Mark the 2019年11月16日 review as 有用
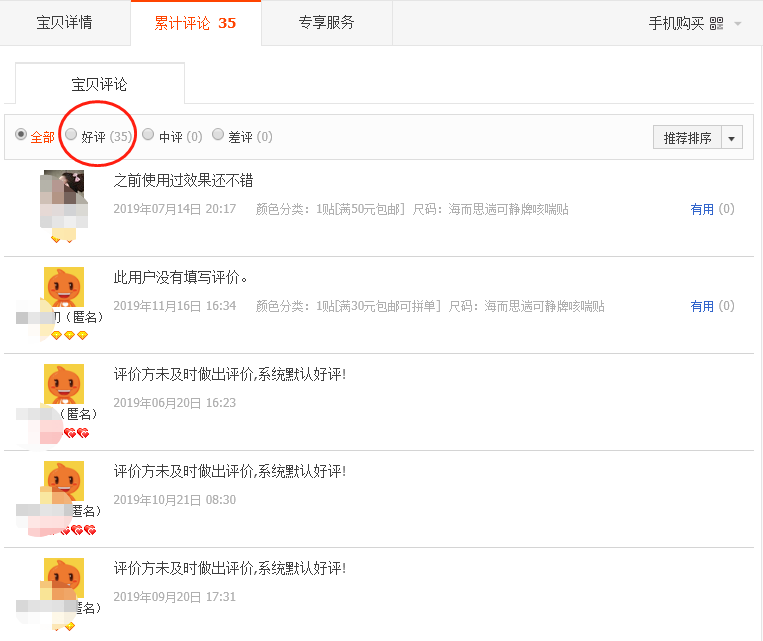Screen dimensions: 763x641 (702, 306)
